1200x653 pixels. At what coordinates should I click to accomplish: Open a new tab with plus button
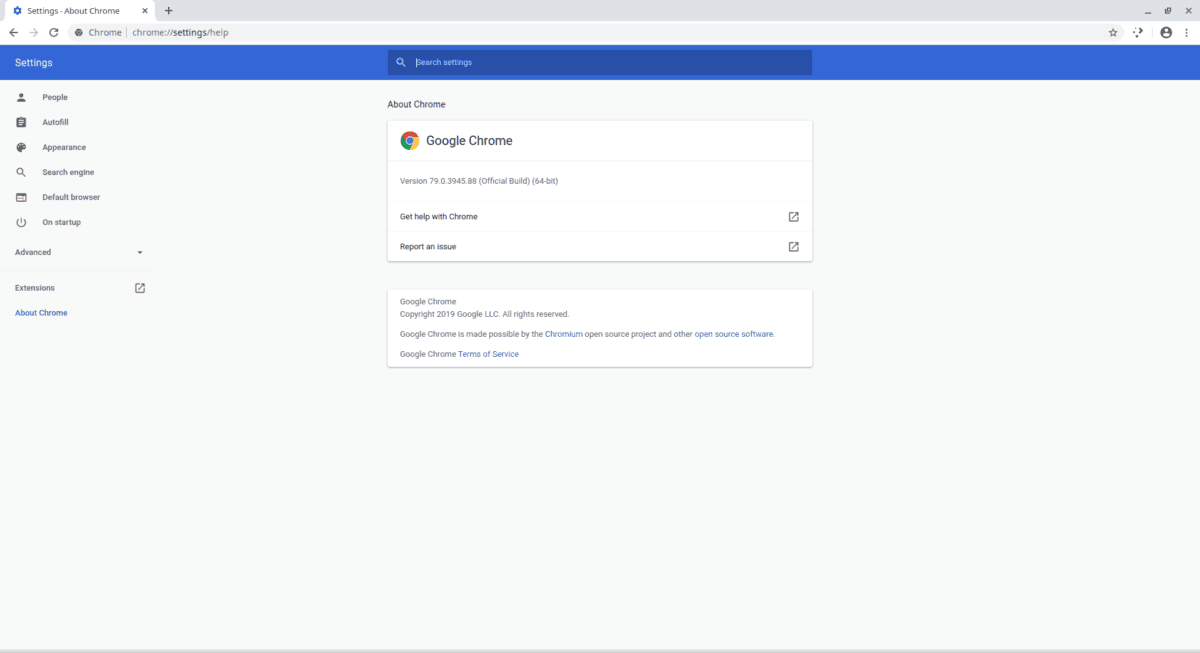point(168,10)
